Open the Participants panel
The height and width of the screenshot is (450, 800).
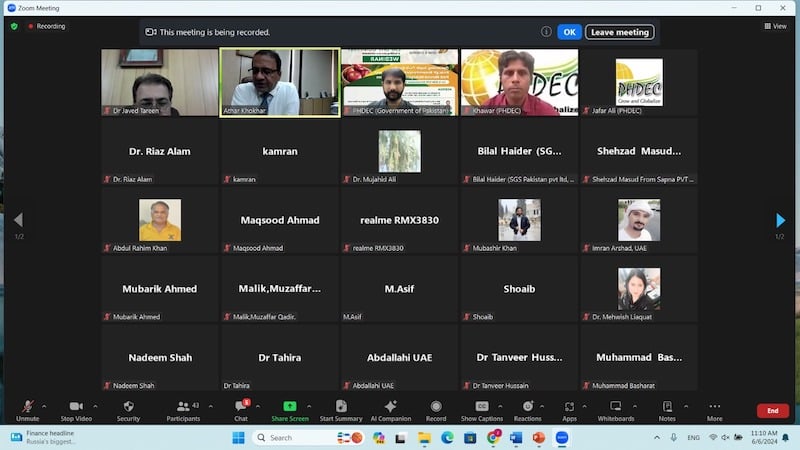point(183,409)
